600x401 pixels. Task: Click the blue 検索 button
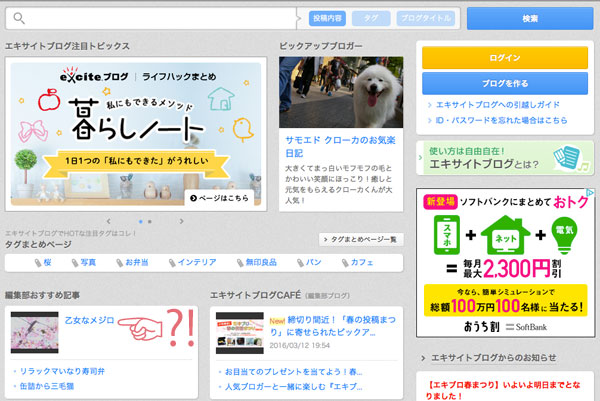click(530, 18)
